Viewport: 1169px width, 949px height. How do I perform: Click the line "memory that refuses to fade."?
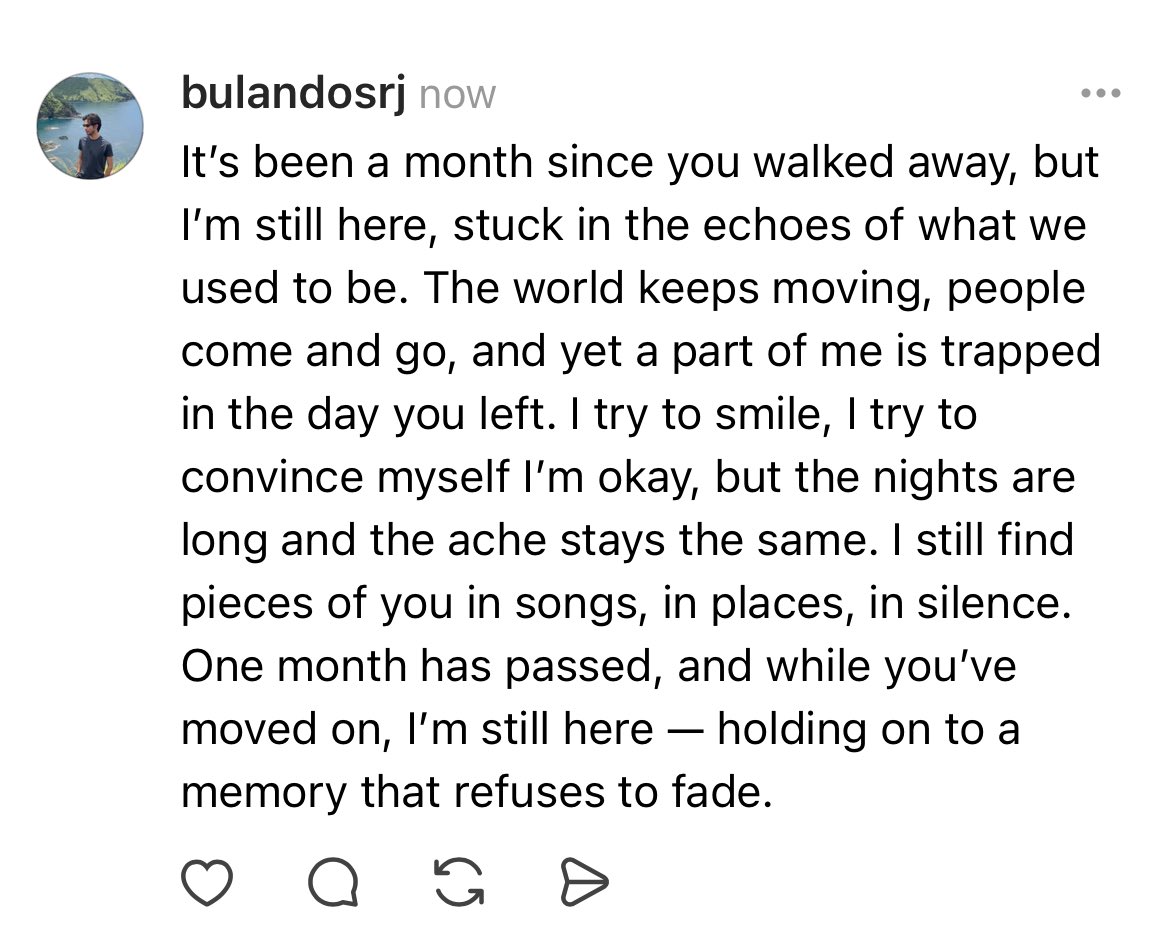point(476,792)
